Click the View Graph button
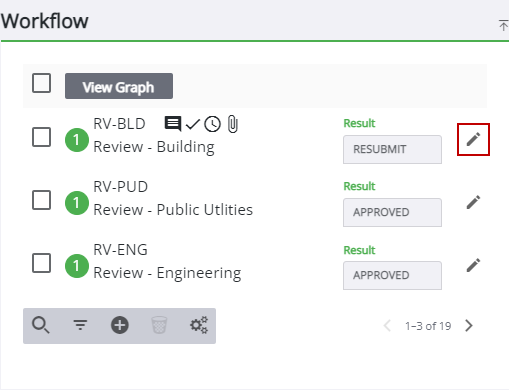This screenshot has height=390, width=509. pyautogui.click(x=119, y=86)
